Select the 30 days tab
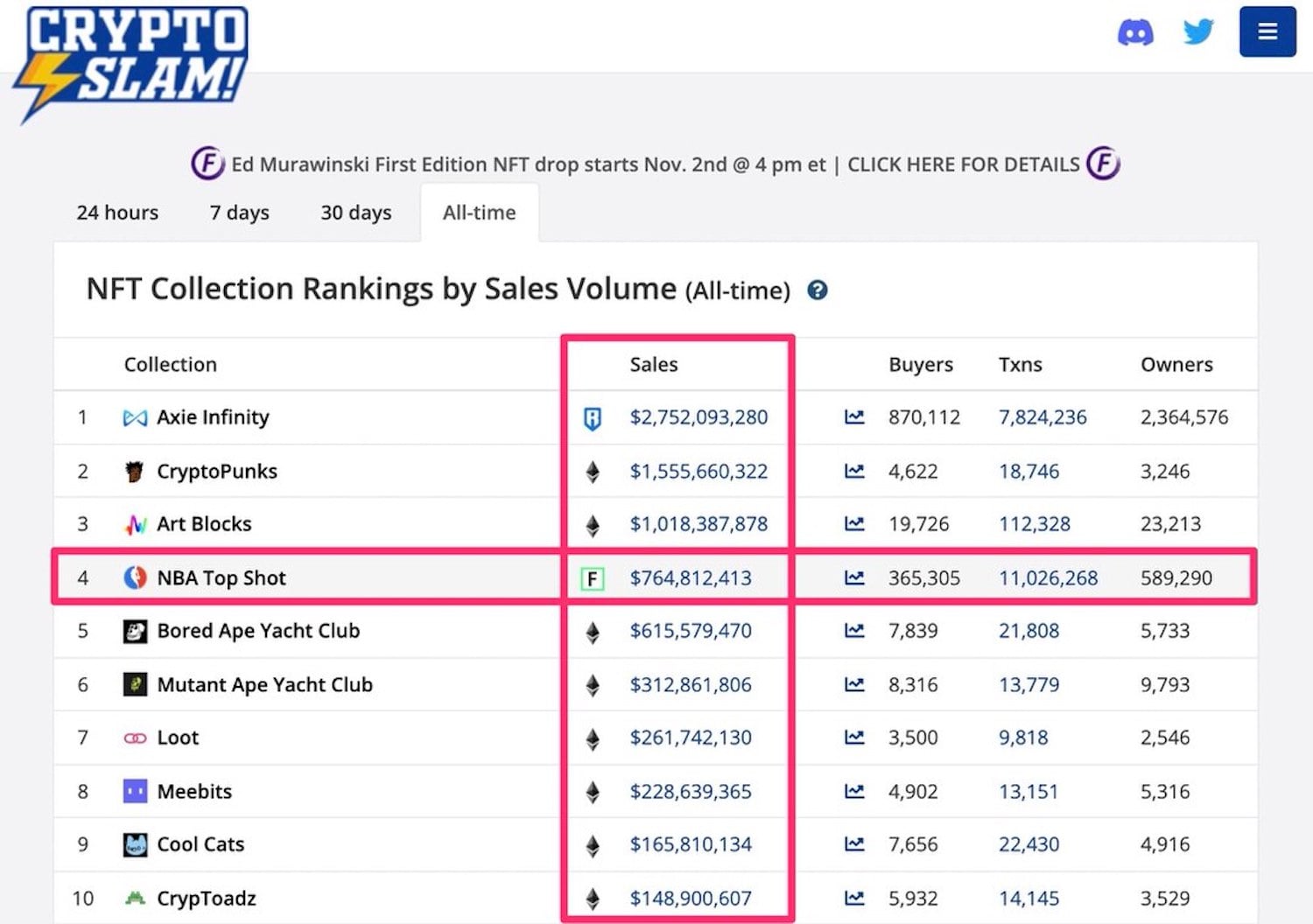The width and height of the screenshot is (1313, 924). tap(355, 213)
